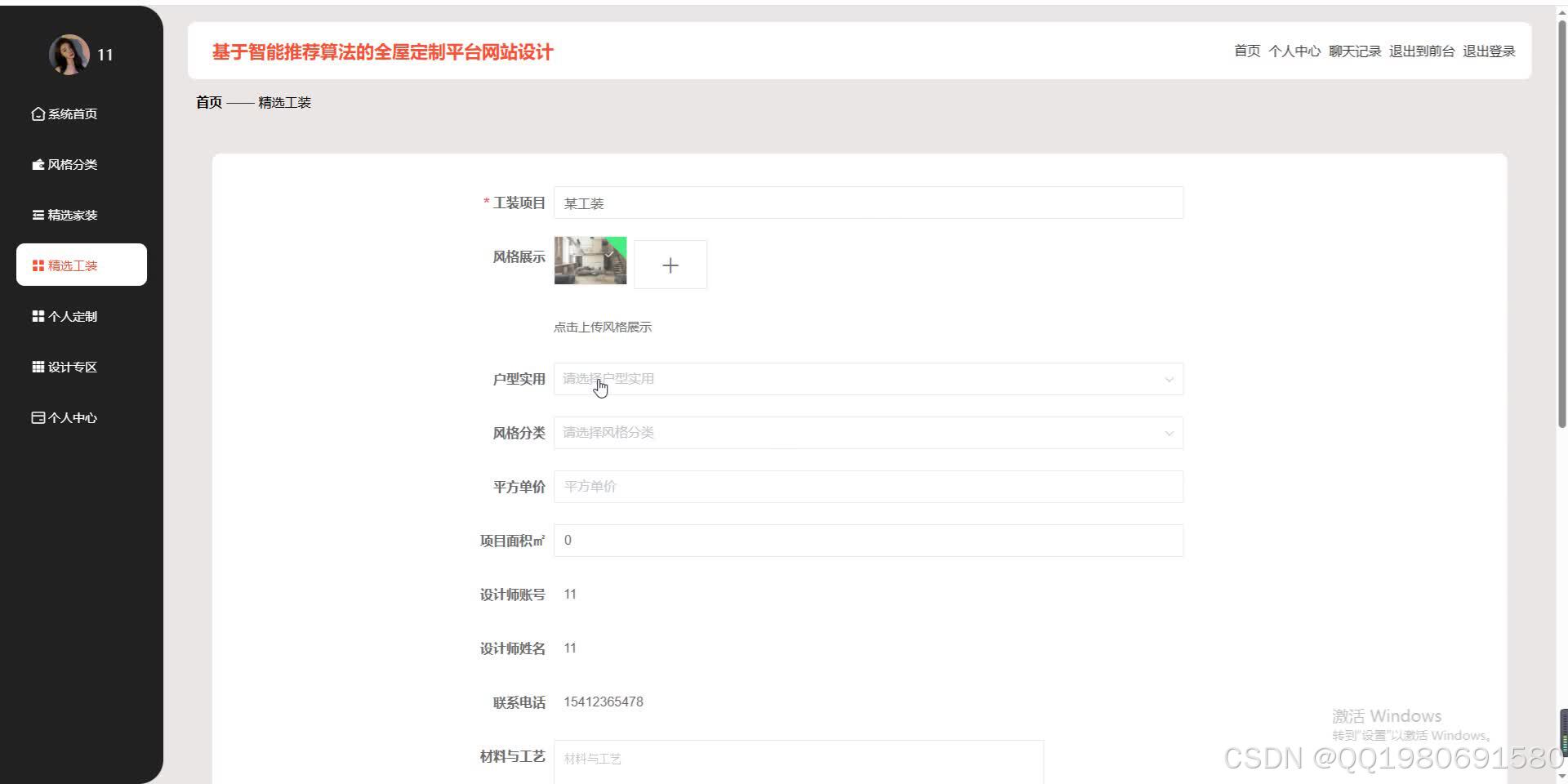The width and height of the screenshot is (1568, 784).
Task: Click the username 11 beside avatar
Action: [105, 55]
